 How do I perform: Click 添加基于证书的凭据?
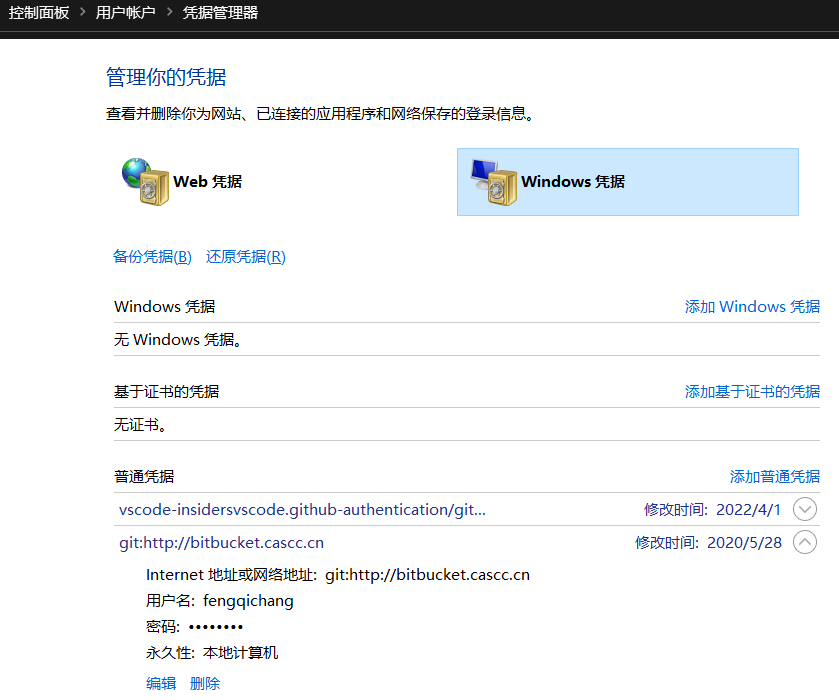(x=752, y=392)
